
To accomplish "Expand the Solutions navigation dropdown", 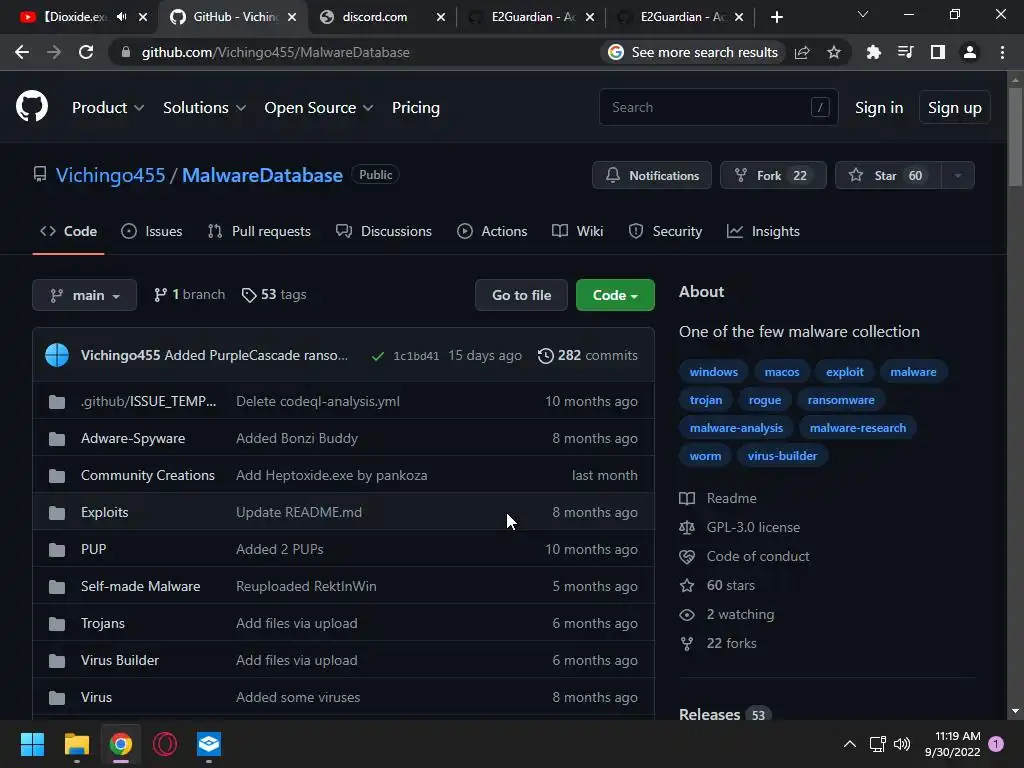I will [x=204, y=108].
